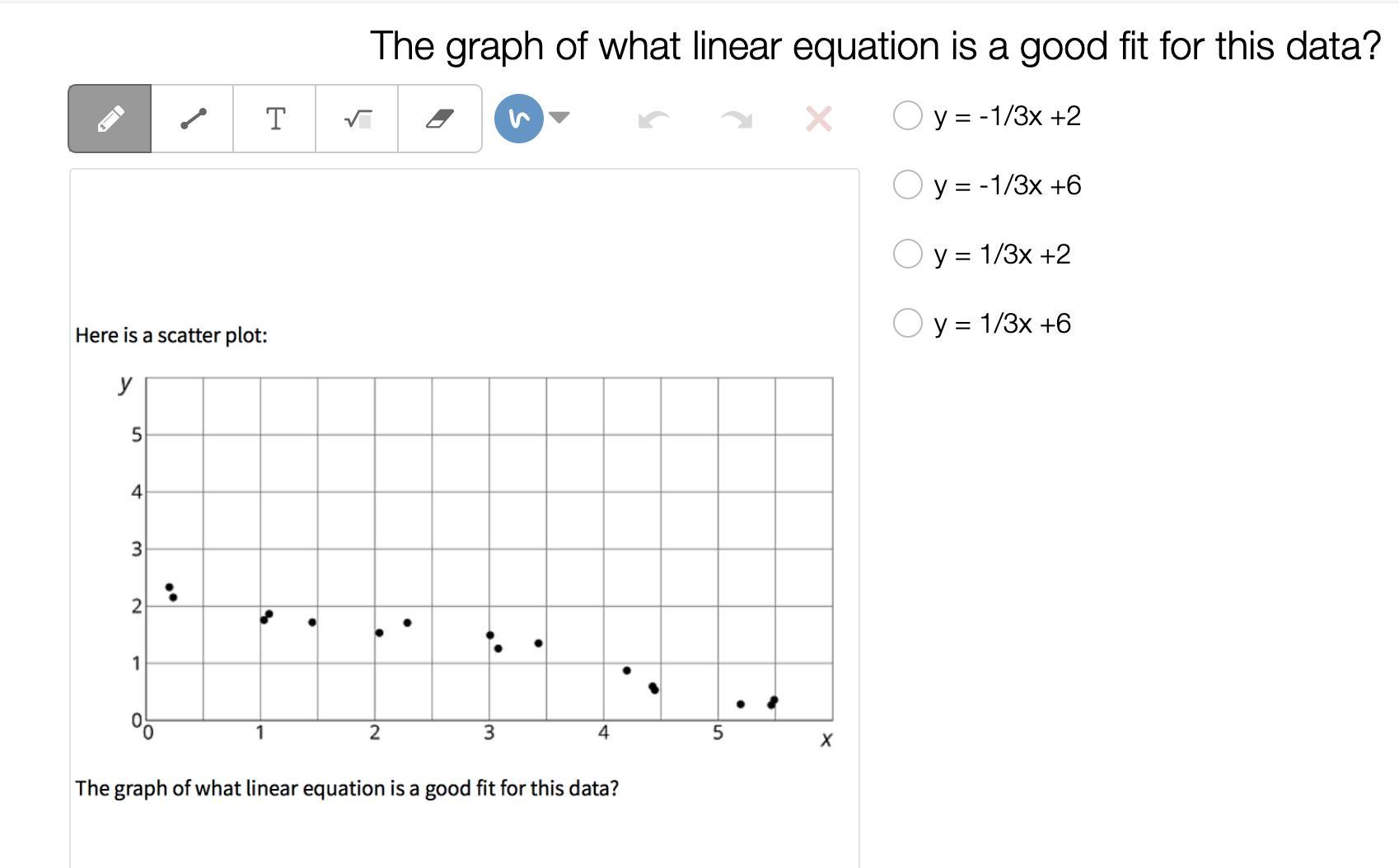Image resolution: width=1399 pixels, height=868 pixels.
Task: Click the question heading text
Action: coord(875,46)
